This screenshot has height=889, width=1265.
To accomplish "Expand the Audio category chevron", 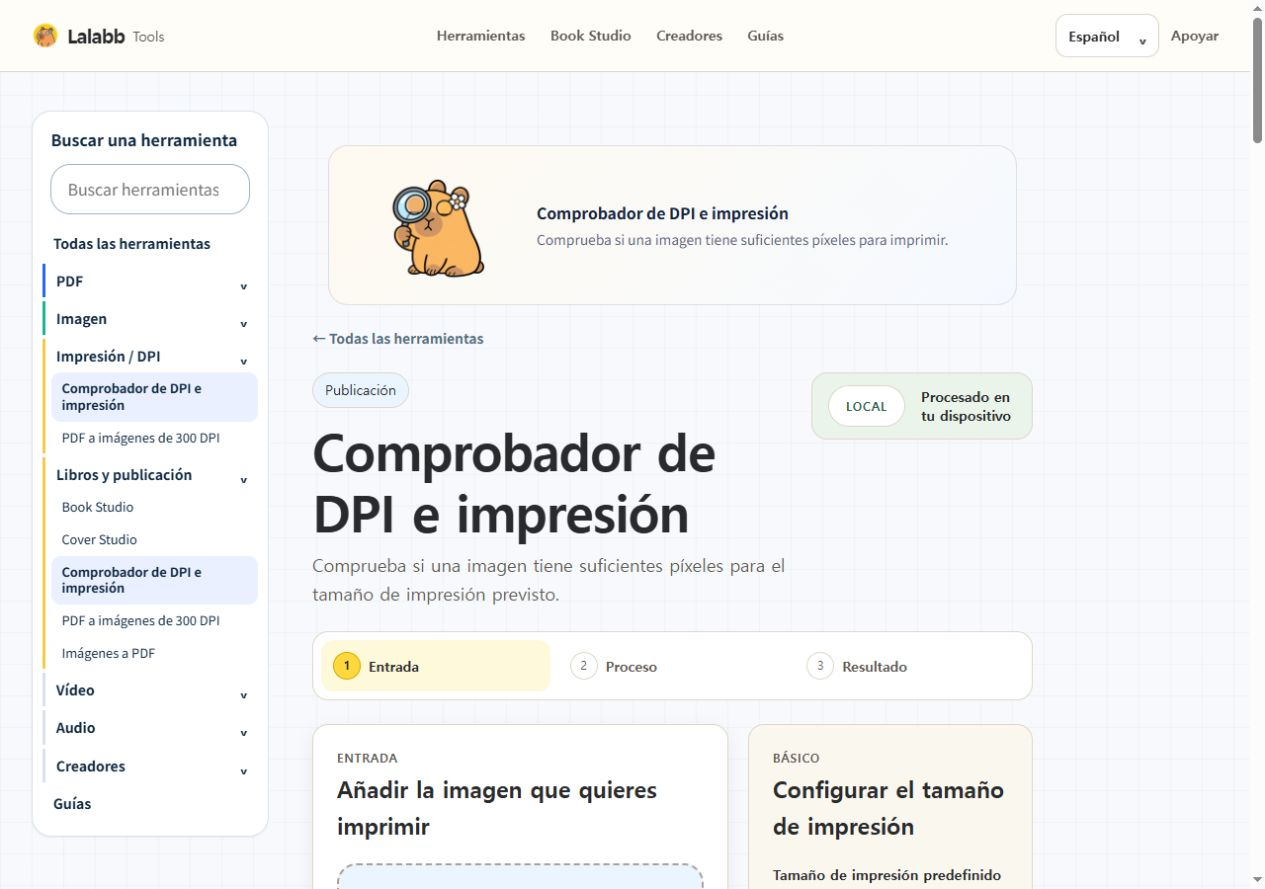I will (x=243, y=734).
